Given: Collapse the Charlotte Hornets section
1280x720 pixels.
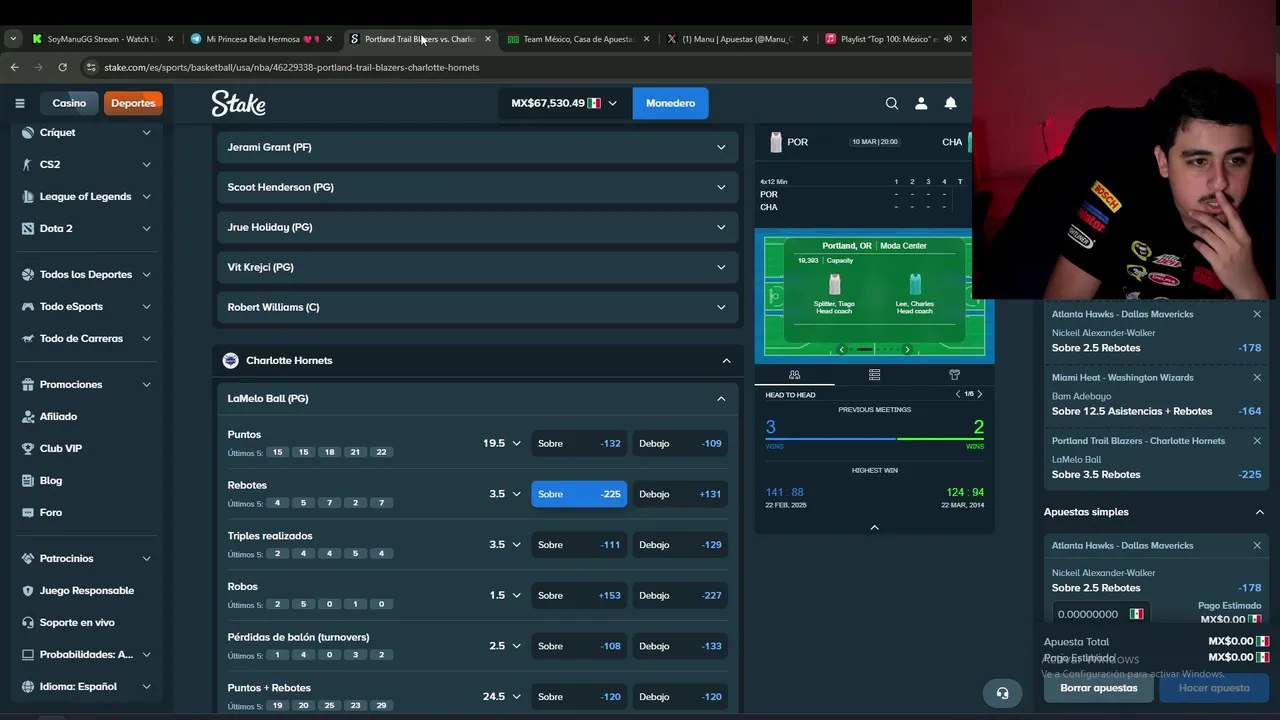Looking at the screenshot, I should pos(726,360).
